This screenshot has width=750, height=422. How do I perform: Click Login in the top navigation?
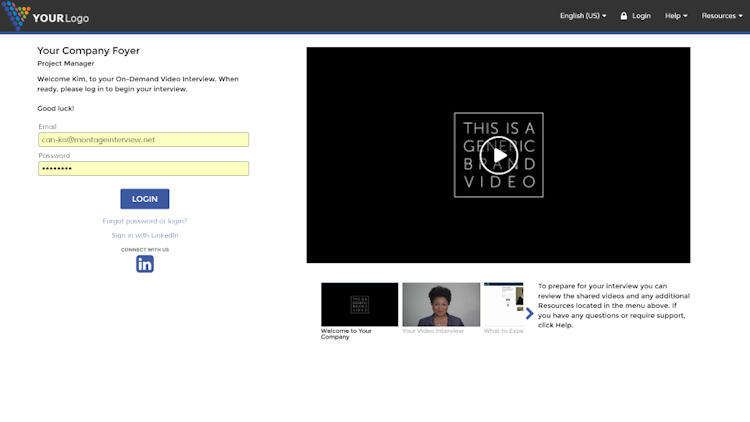click(641, 16)
